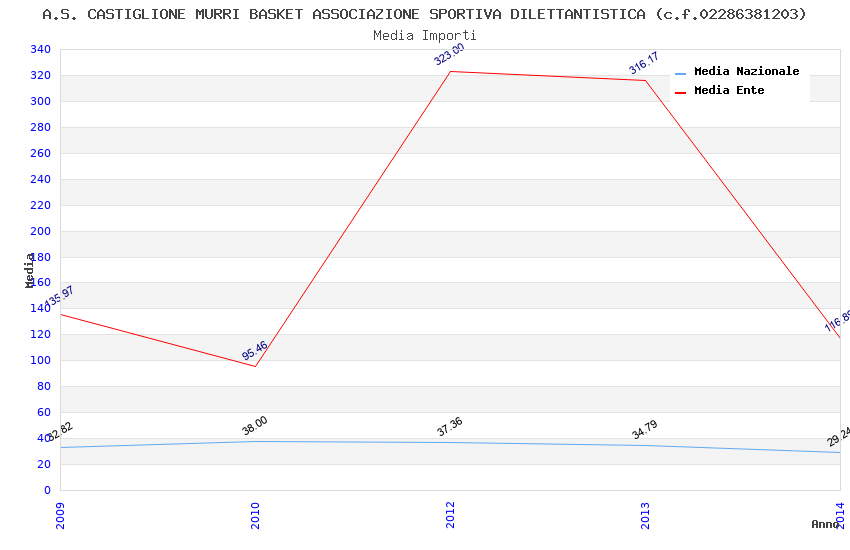
Task: Click the 2009 x-axis year label
Action: pos(60,516)
